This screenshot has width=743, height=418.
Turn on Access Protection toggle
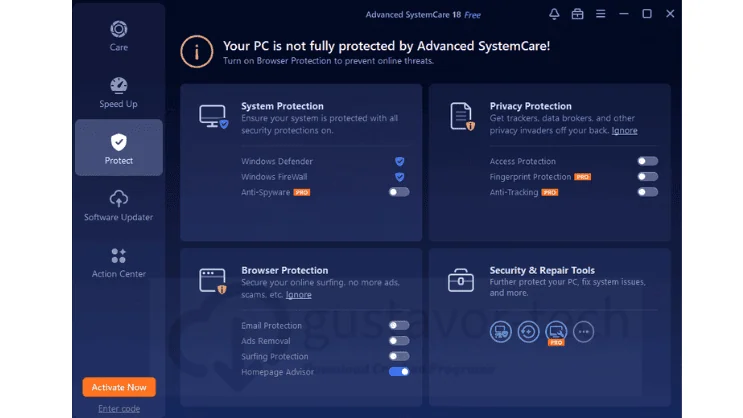(x=647, y=161)
